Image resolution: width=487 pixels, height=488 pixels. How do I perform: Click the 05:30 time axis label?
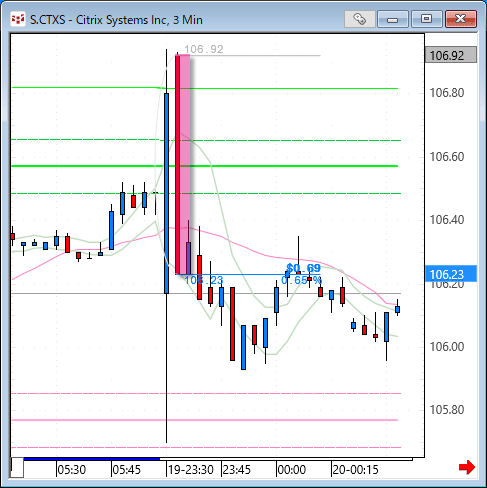(x=72, y=470)
